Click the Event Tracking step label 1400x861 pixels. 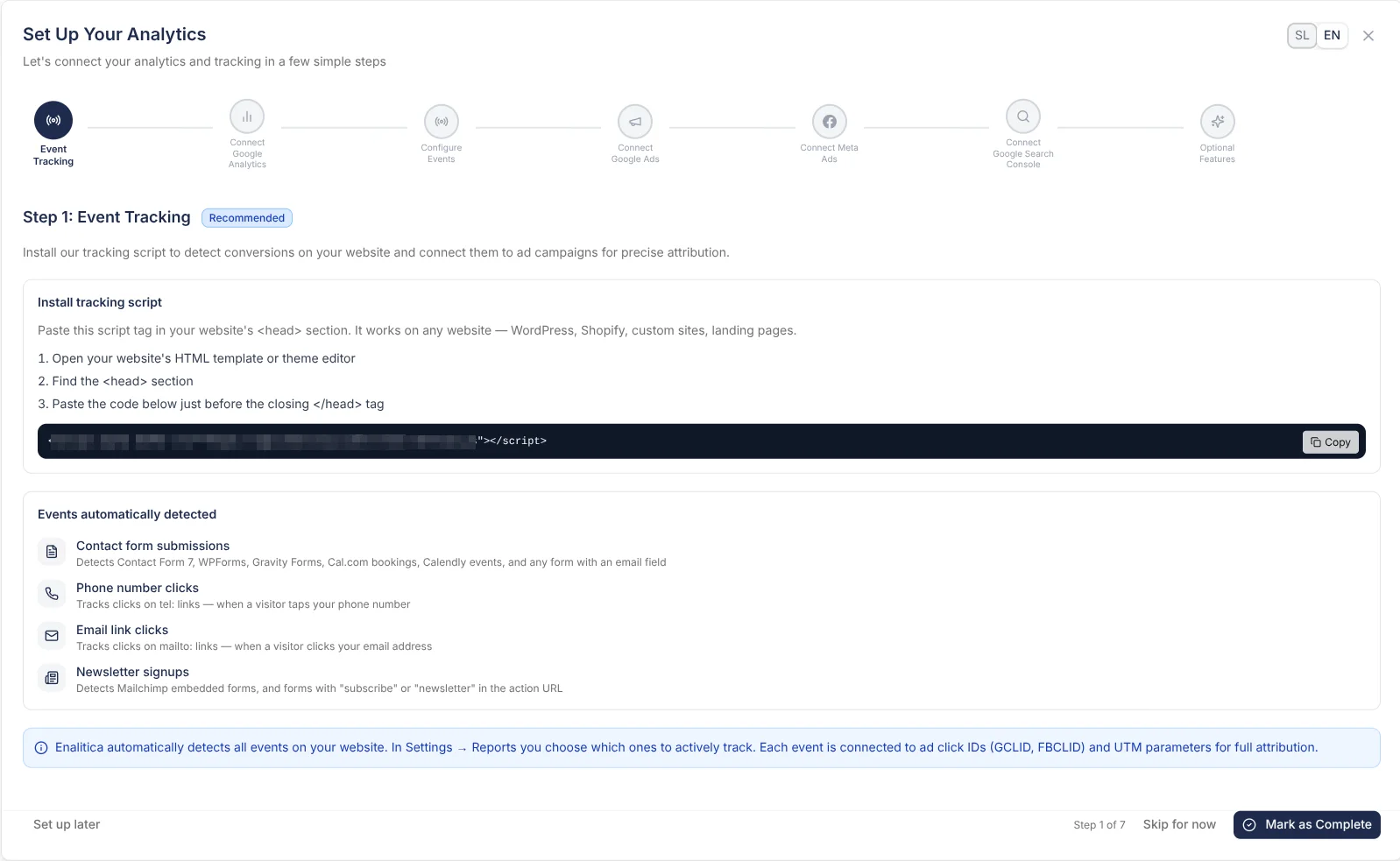[x=53, y=156]
